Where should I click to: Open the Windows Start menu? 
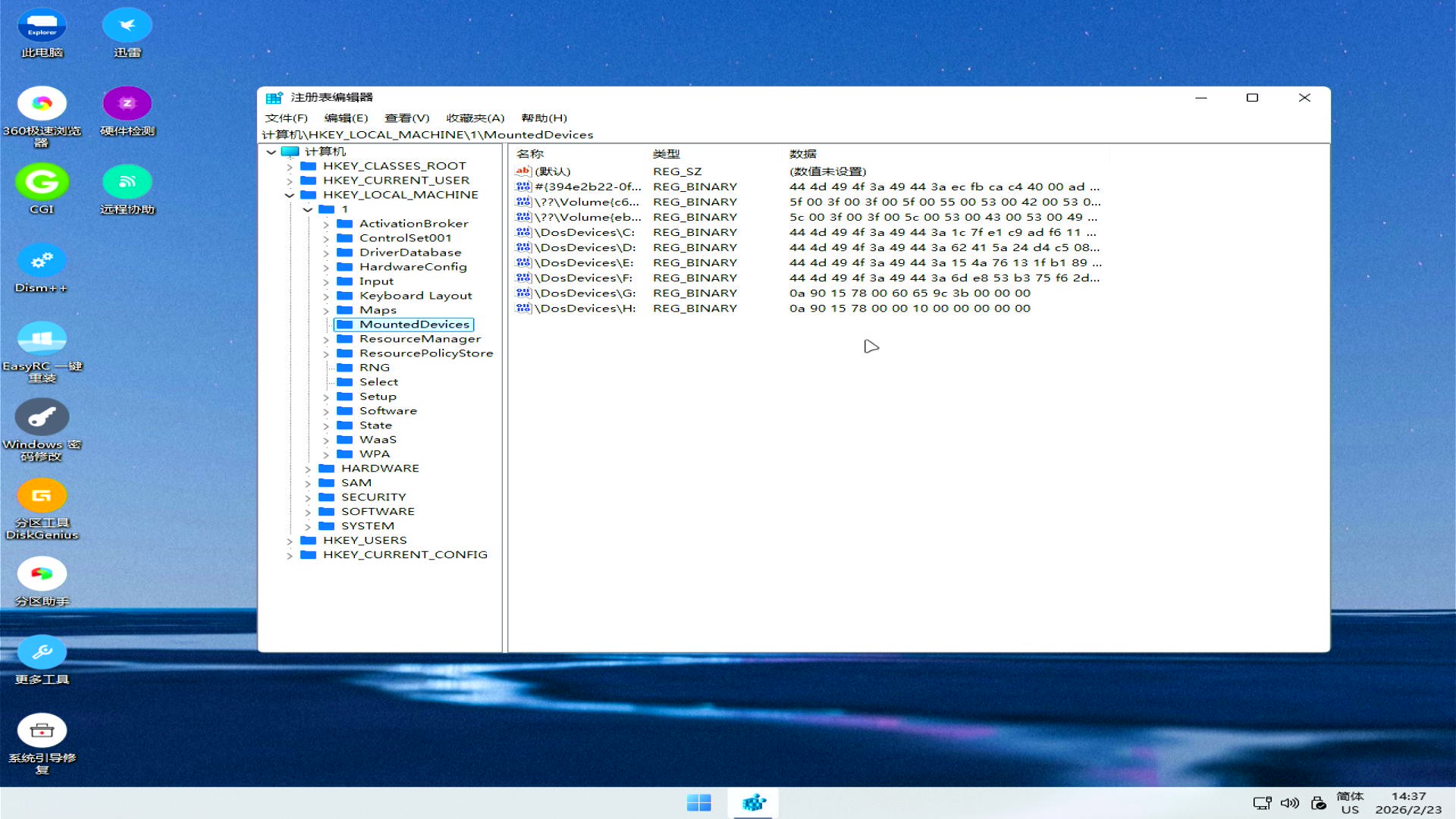(x=700, y=802)
